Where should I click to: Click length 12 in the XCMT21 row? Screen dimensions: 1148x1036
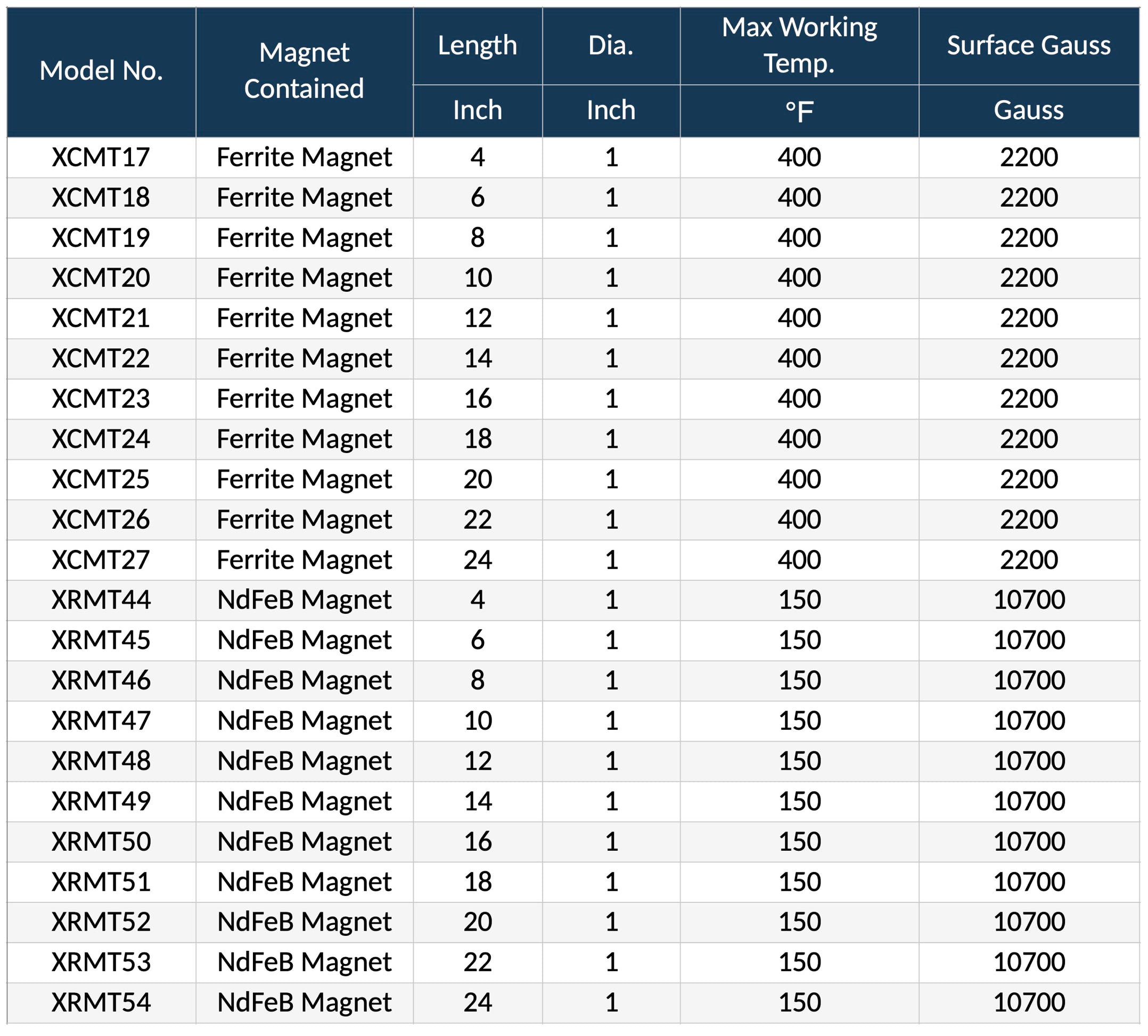click(478, 319)
